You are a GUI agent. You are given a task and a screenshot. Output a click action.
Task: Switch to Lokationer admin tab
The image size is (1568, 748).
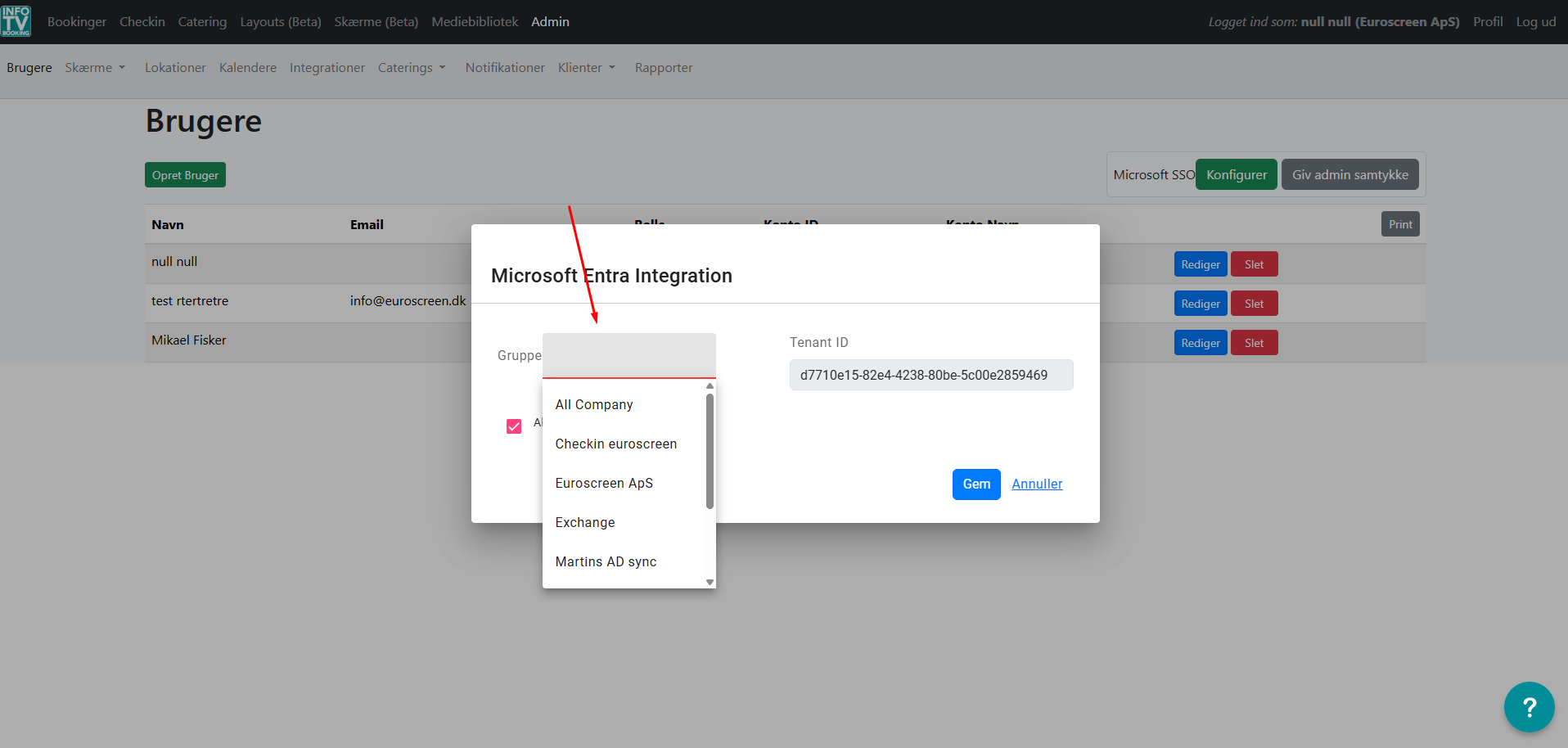(x=175, y=67)
